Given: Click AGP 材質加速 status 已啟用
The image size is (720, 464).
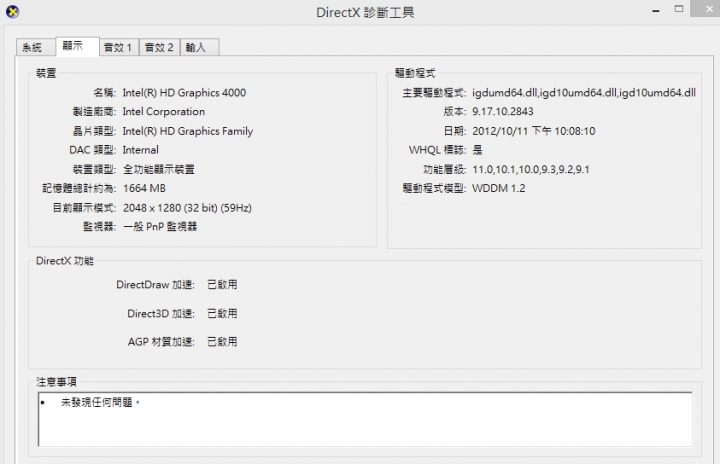Looking at the screenshot, I should [222, 342].
